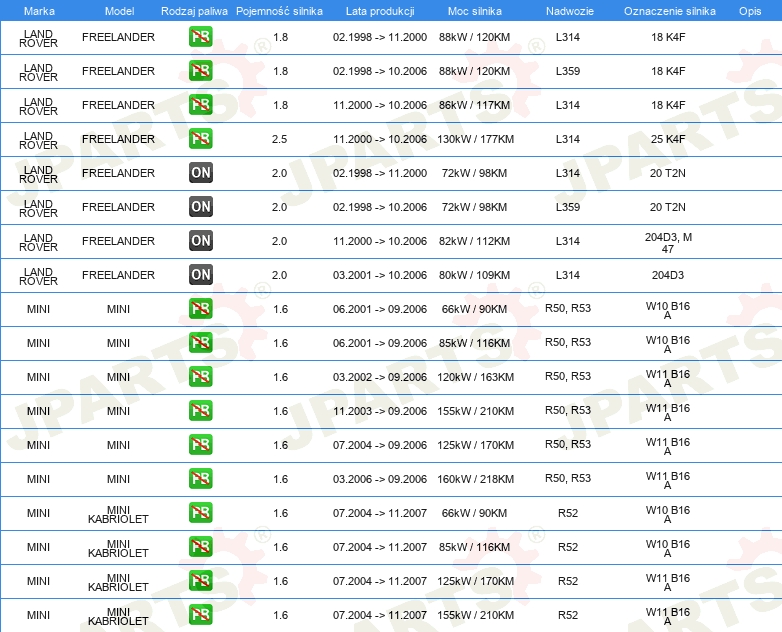782x632 pixels.
Task: Select the 130kW / 177KM power cell
Action: (x=475, y=139)
